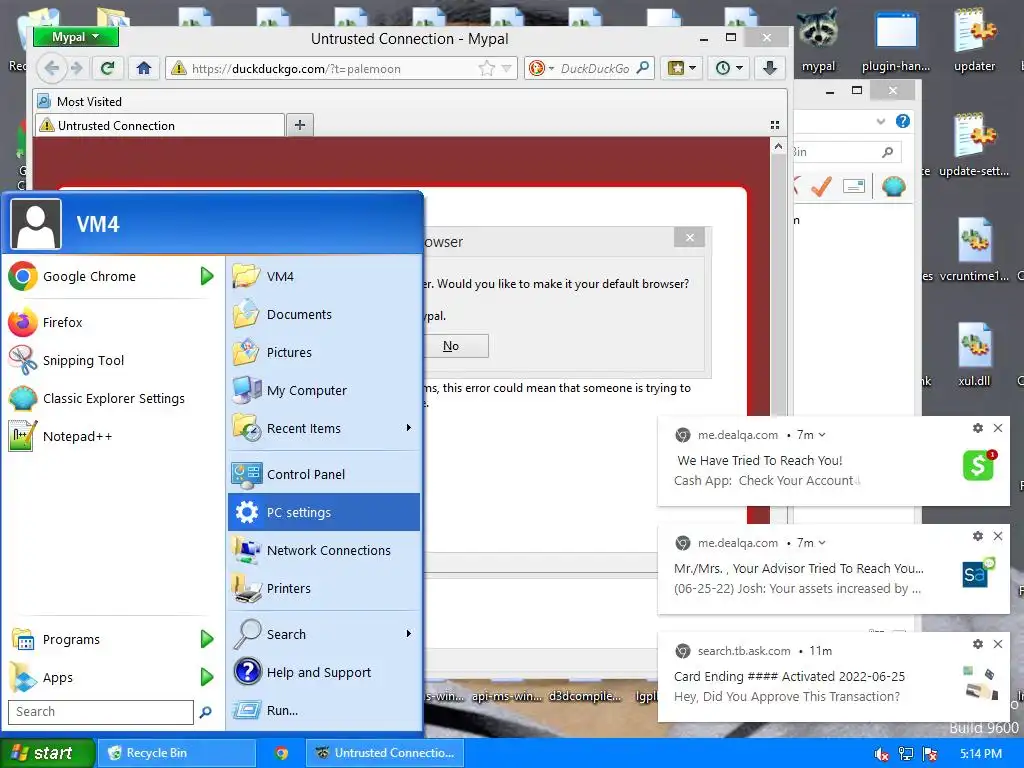Open Pictures from the start menu
Viewport: 1024px width, 768px height.
click(324, 353)
